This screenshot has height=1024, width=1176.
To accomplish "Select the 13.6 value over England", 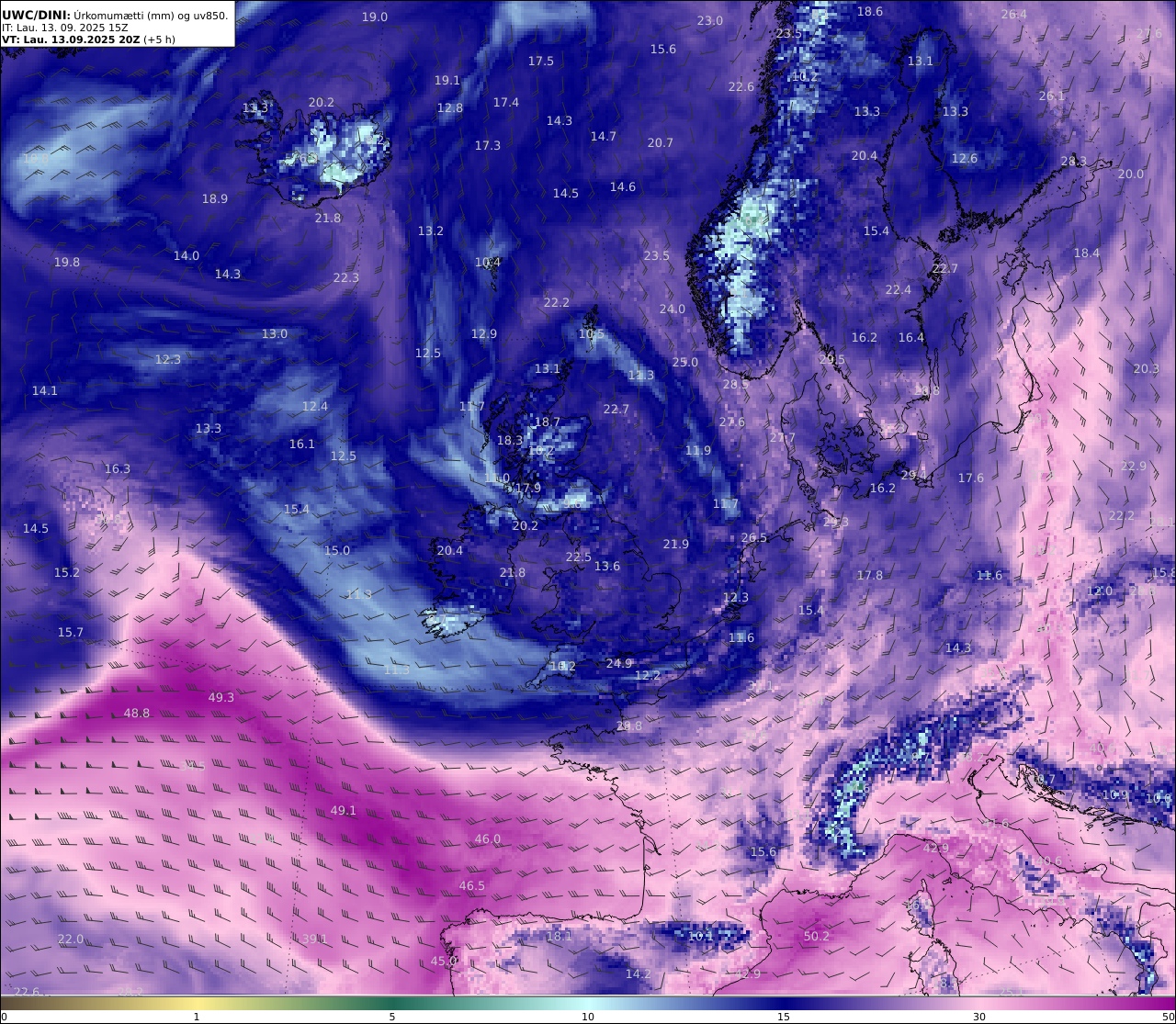I will pyautogui.click(x=606, y=567).
